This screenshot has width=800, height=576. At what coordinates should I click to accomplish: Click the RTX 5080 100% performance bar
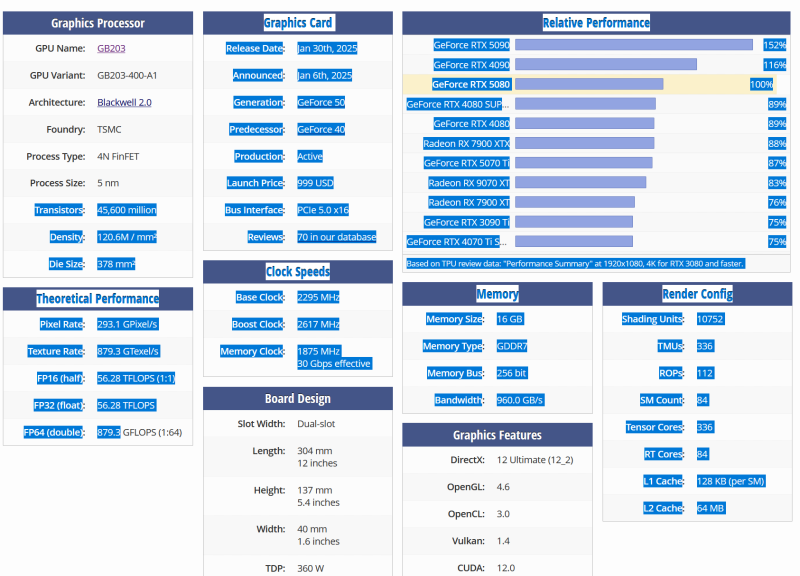pyautogui.click(x=589, y=84)
